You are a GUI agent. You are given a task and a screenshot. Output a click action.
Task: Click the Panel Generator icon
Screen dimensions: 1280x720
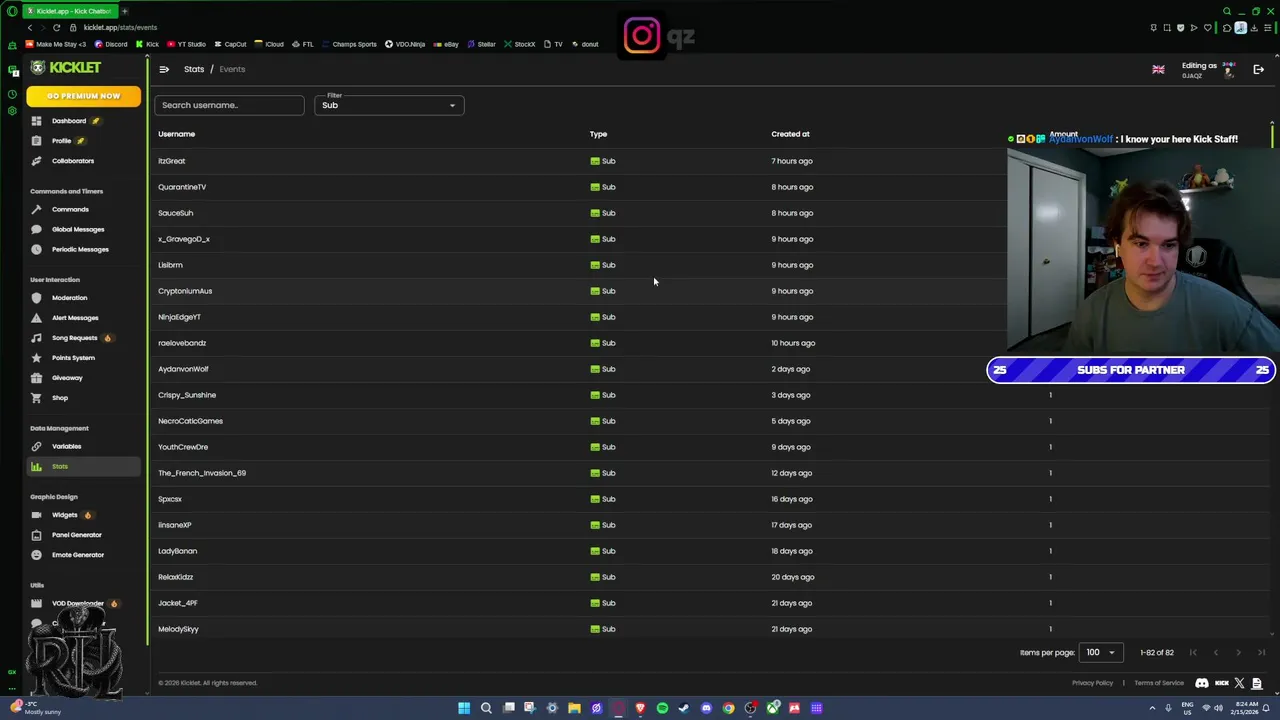click(37, 535)
